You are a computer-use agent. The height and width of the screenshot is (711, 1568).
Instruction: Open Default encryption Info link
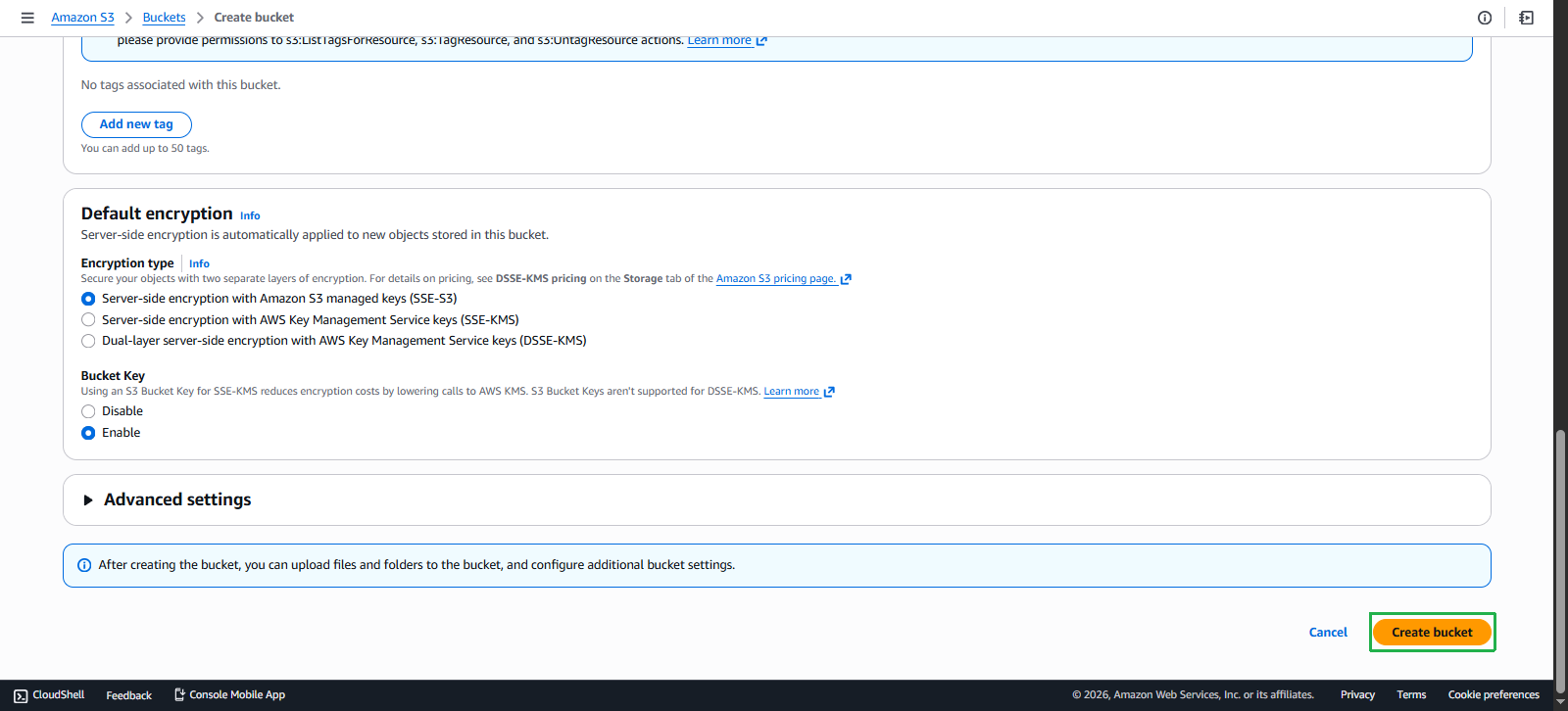tap(250, 215)
